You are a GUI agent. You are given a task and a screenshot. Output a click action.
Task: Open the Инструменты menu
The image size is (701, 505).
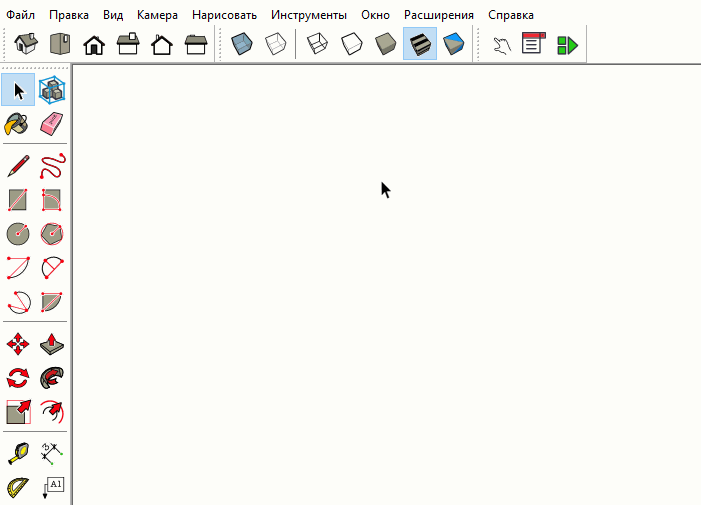tap(309, 15)
